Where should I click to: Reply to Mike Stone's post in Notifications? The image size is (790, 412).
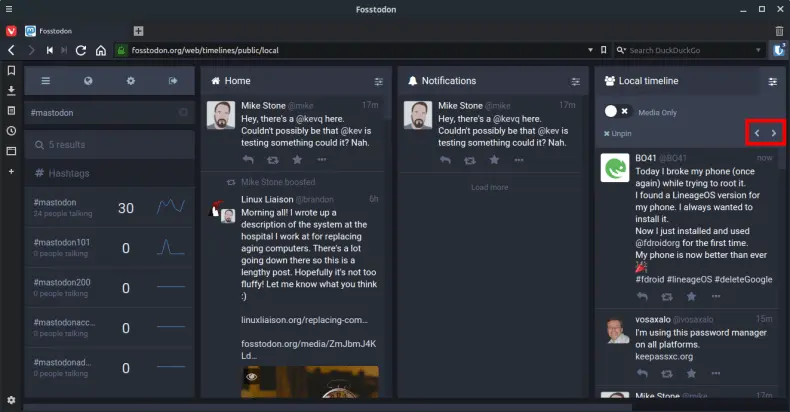(x=445, y=159)
